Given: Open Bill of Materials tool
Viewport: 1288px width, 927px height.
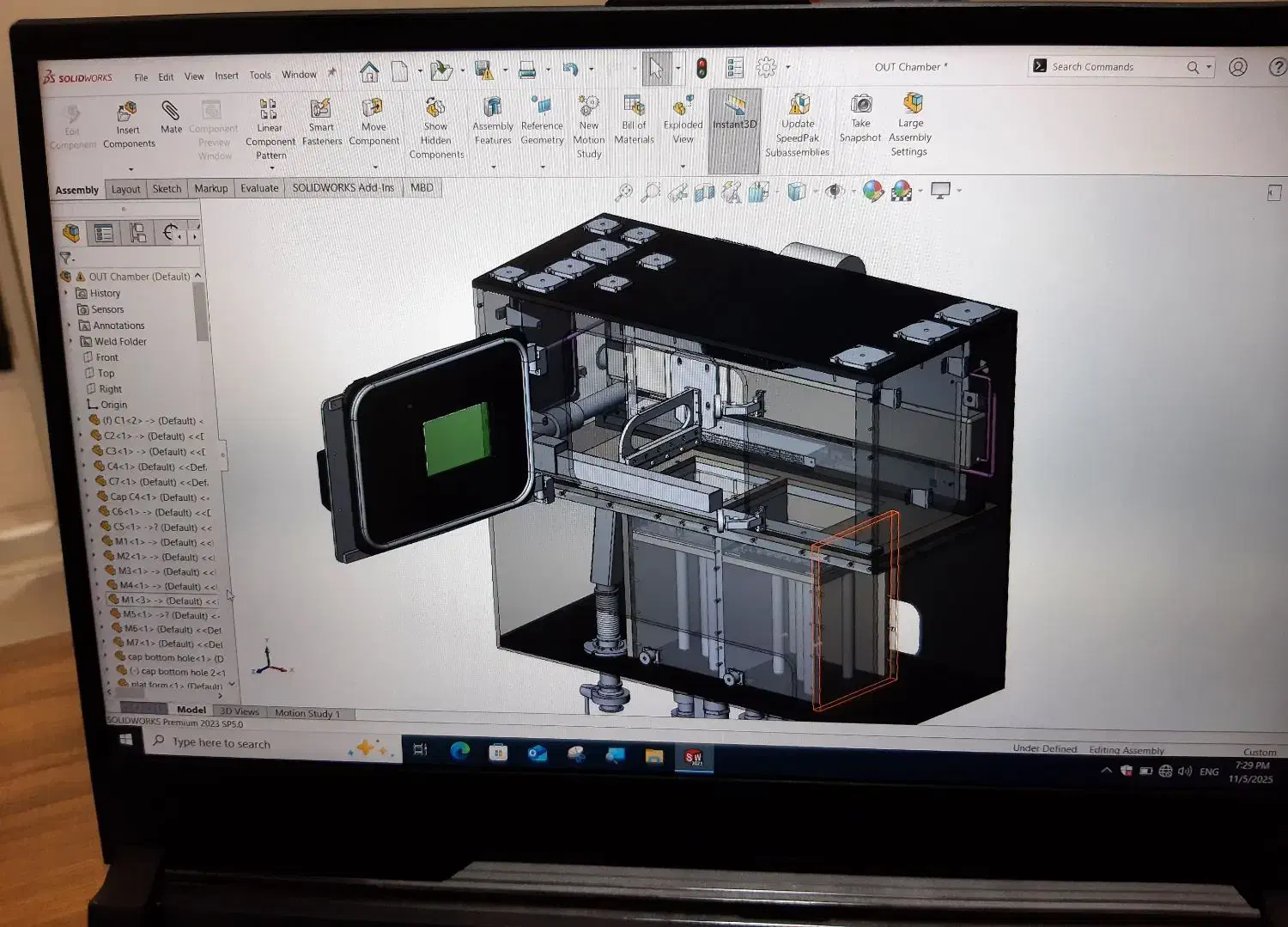Looking at the screenshot, I should tap(634, 119).
